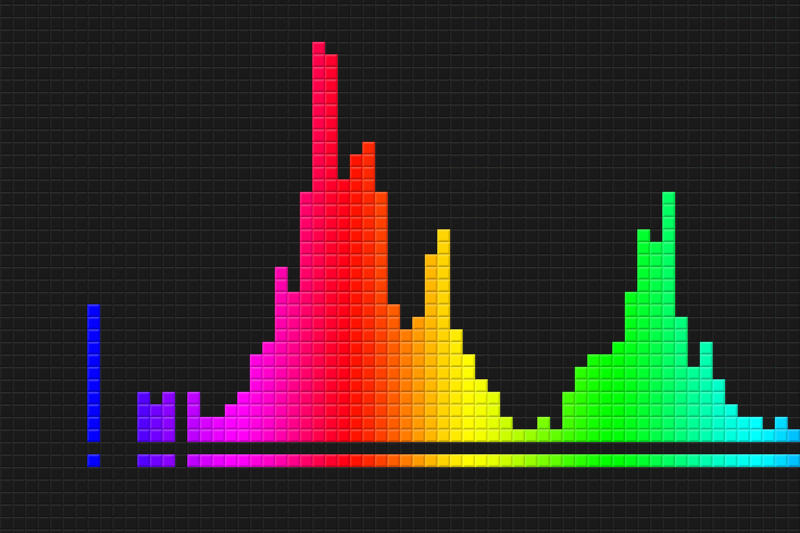Click the shorter green peak left of the tallest

[x=643, y=236]
